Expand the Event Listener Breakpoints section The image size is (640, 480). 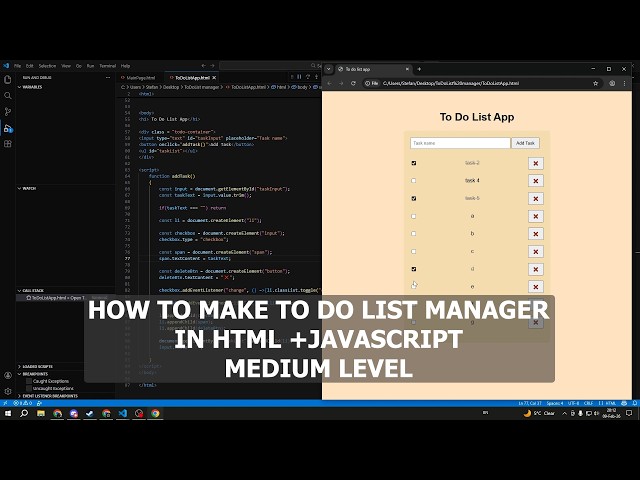[49, 396]
